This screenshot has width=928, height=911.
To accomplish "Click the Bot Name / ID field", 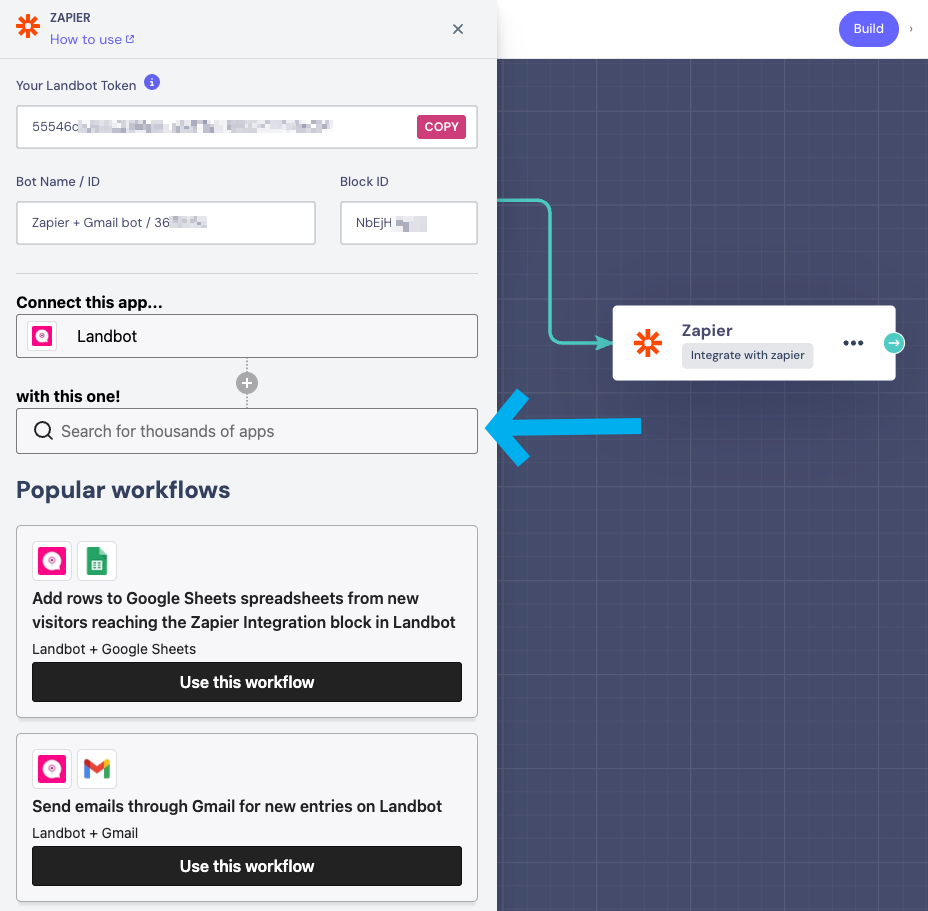I will coord(166,223).
